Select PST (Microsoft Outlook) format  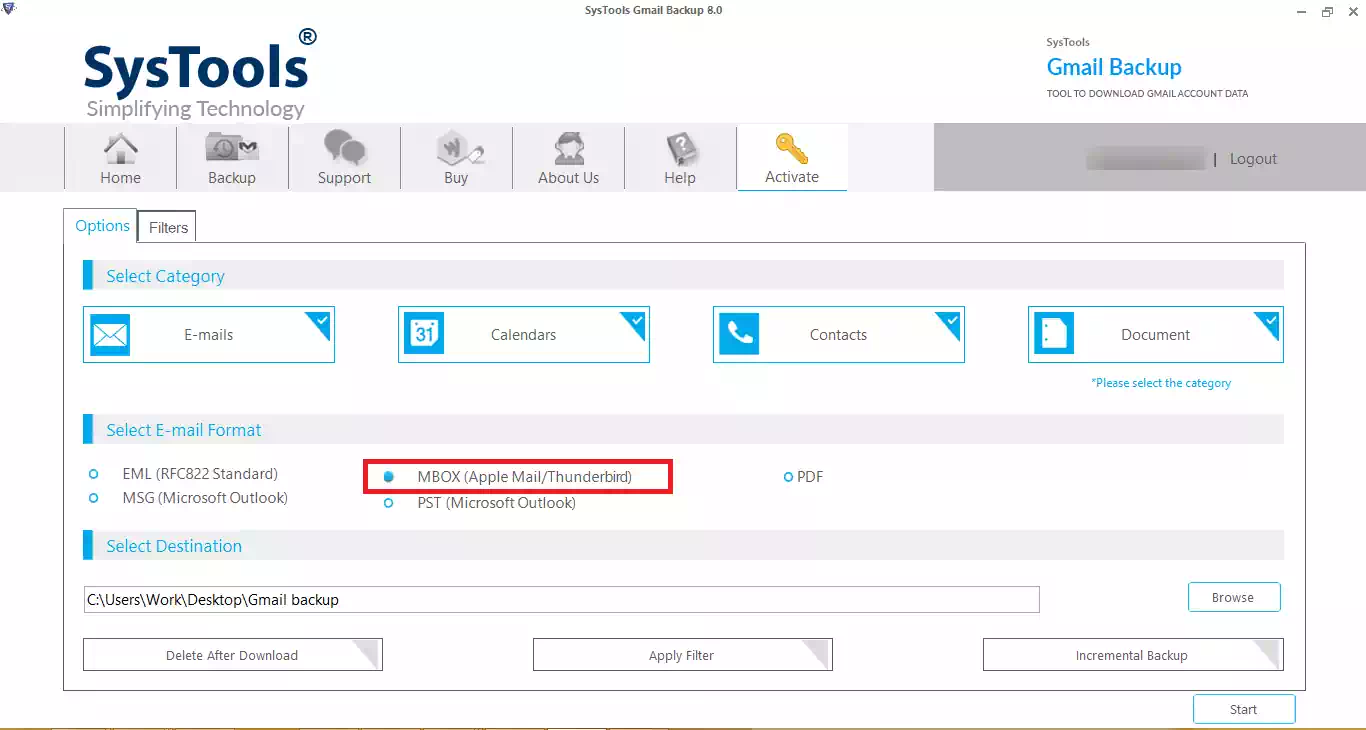(389, 503)
